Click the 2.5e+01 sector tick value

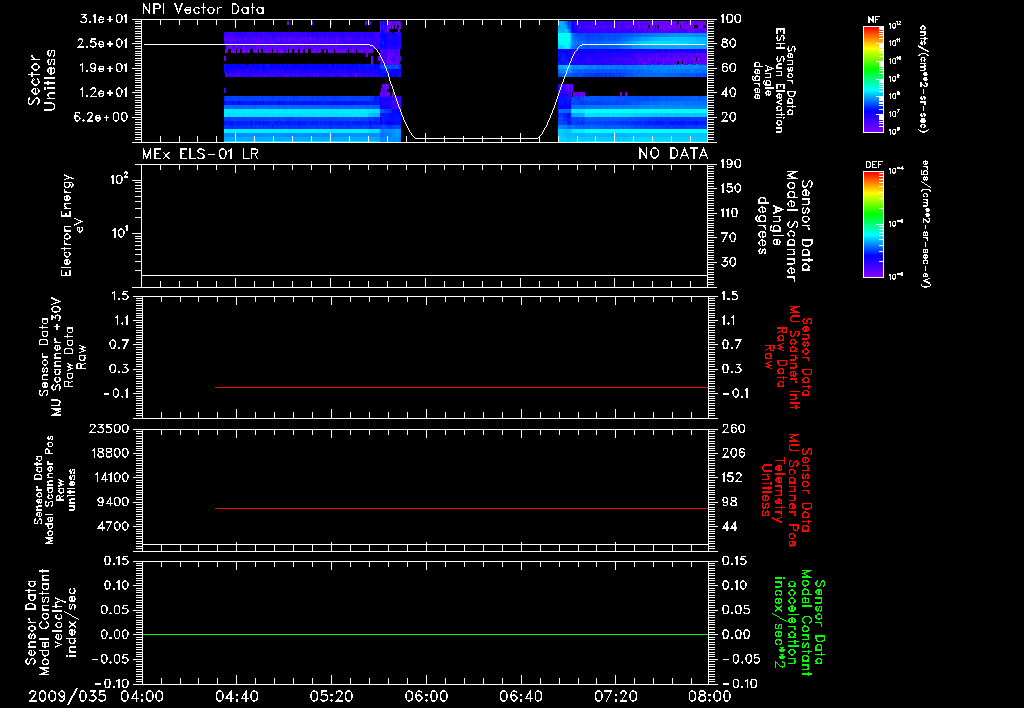[104, 43]
